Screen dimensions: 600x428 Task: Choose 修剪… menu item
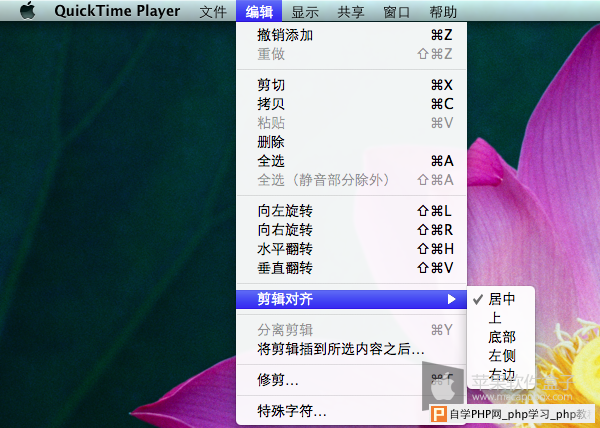[351, 380]
